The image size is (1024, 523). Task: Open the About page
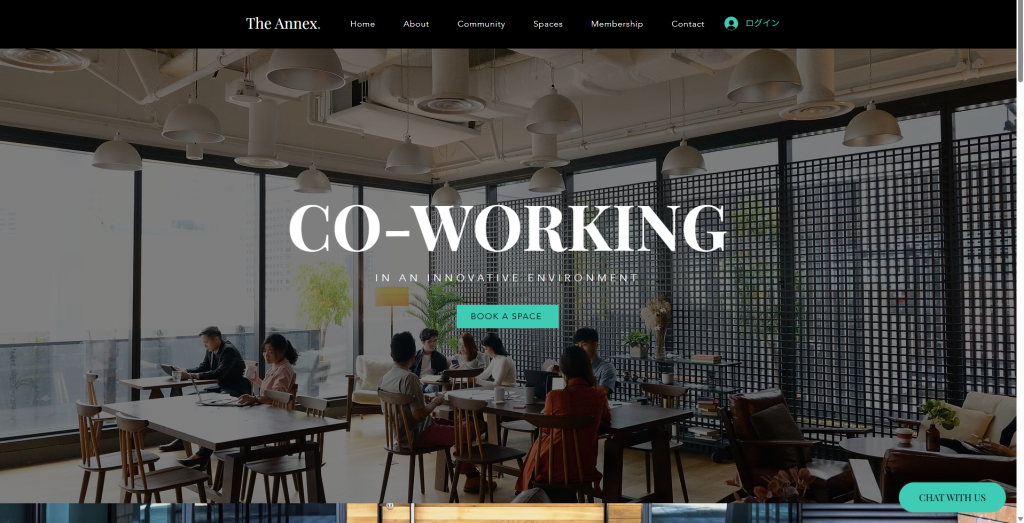coord(416,24)
